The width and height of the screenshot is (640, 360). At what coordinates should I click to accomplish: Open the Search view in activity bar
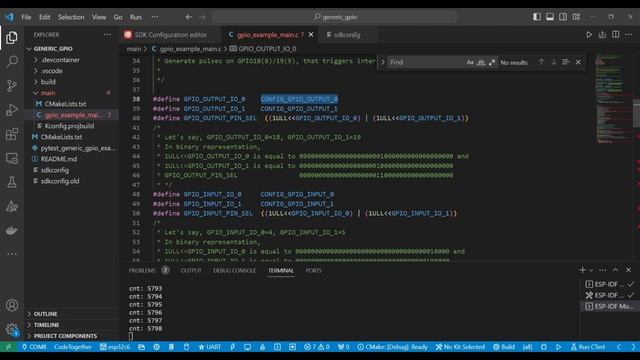tap(12, 62)
